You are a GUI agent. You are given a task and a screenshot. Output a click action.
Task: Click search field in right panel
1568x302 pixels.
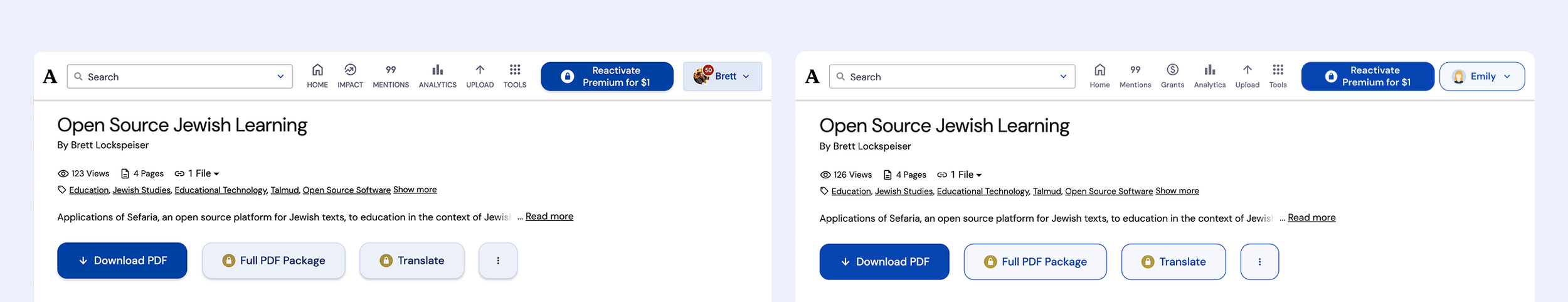pyautogui.click(x=952, y=77)
